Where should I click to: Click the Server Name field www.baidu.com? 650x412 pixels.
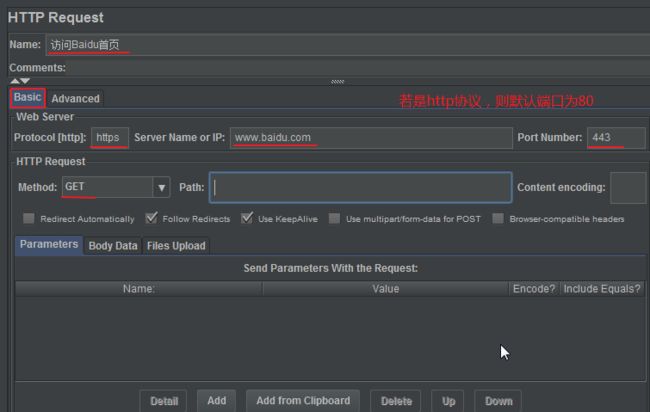pyautogui.click(x=371, y=138)
